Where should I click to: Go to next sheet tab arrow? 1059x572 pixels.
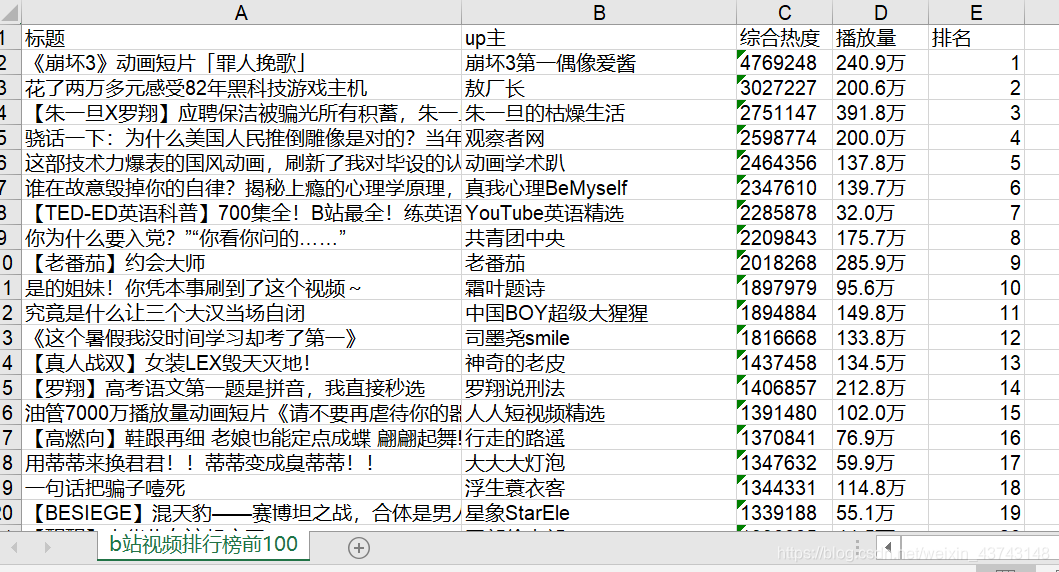click(47, 547)
